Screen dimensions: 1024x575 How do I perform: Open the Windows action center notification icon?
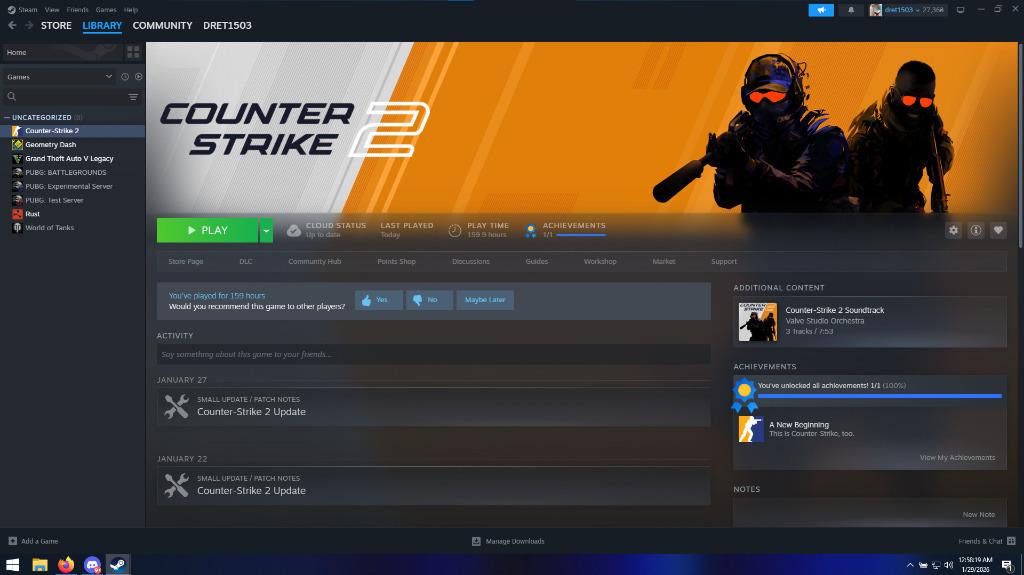1008,565
